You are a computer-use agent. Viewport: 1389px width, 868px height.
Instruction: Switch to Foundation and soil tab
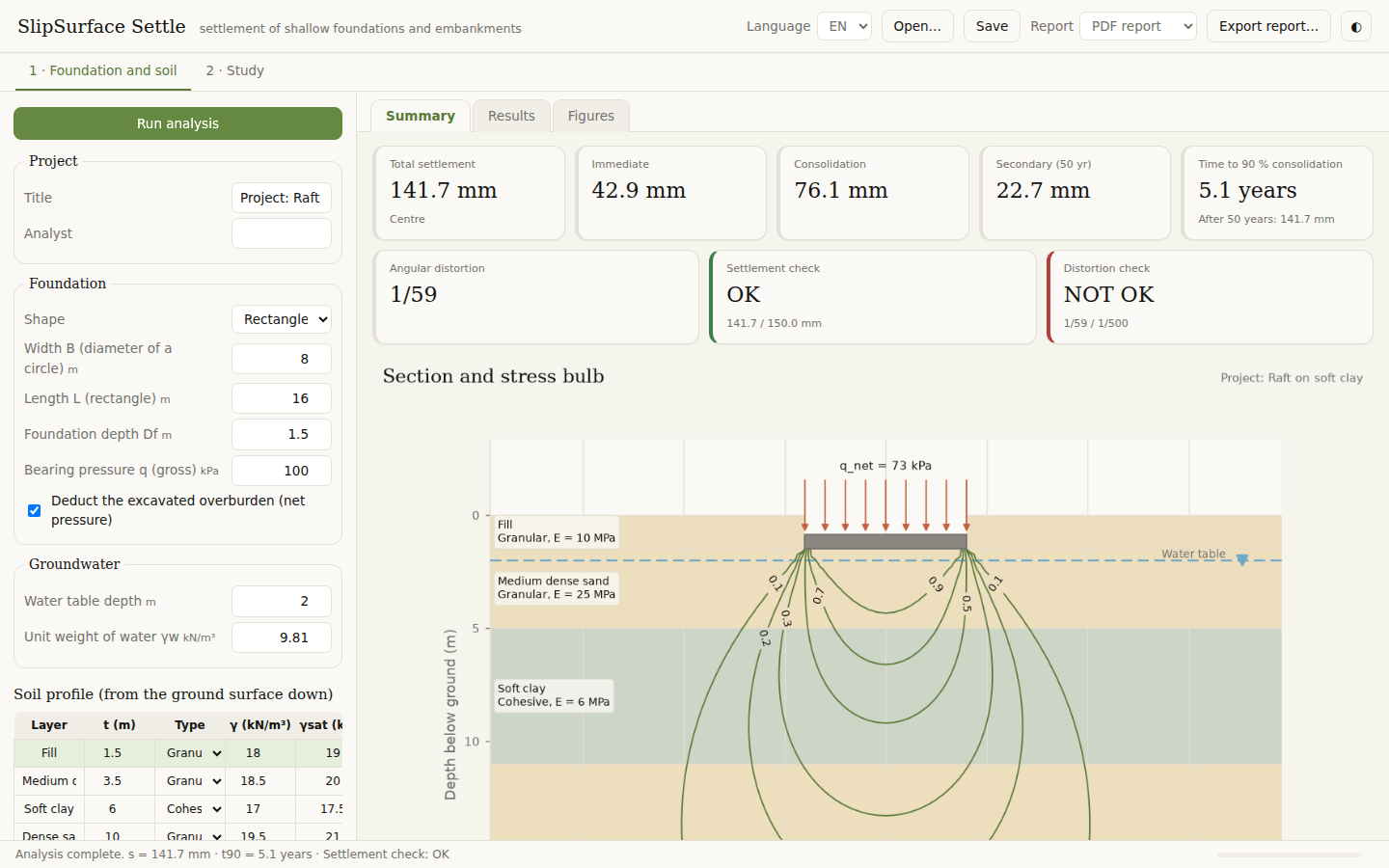[102, 70]
